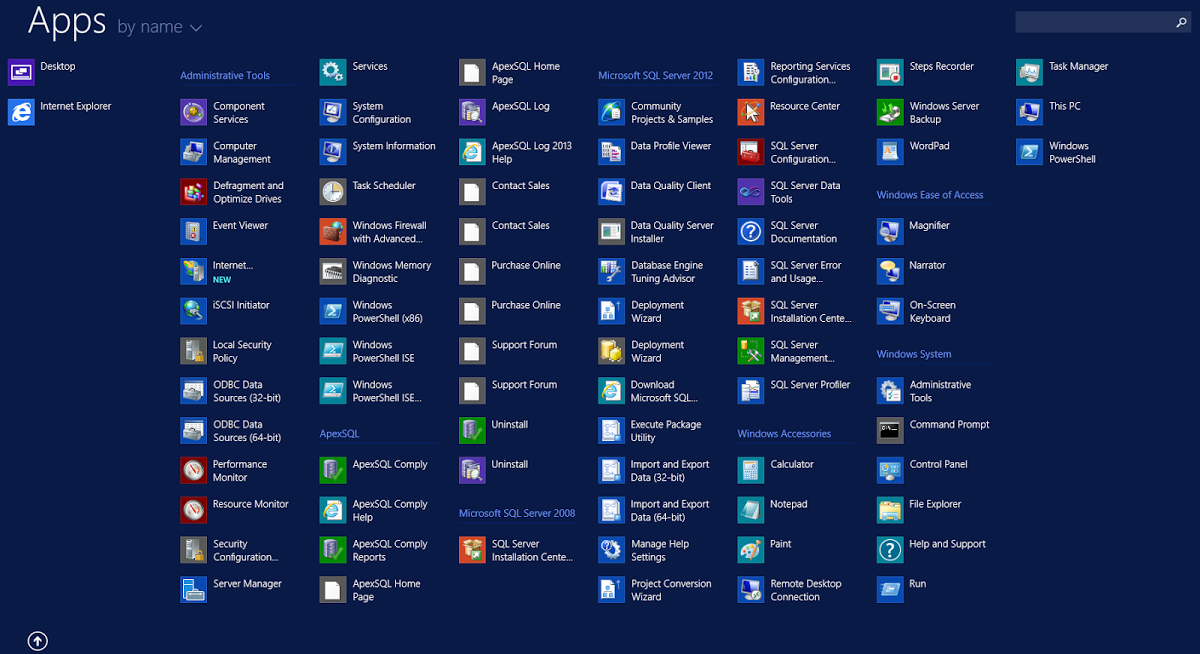Launch Narrator icon
Viewport: 1200px width, 654px height.
tap(891, 272)
